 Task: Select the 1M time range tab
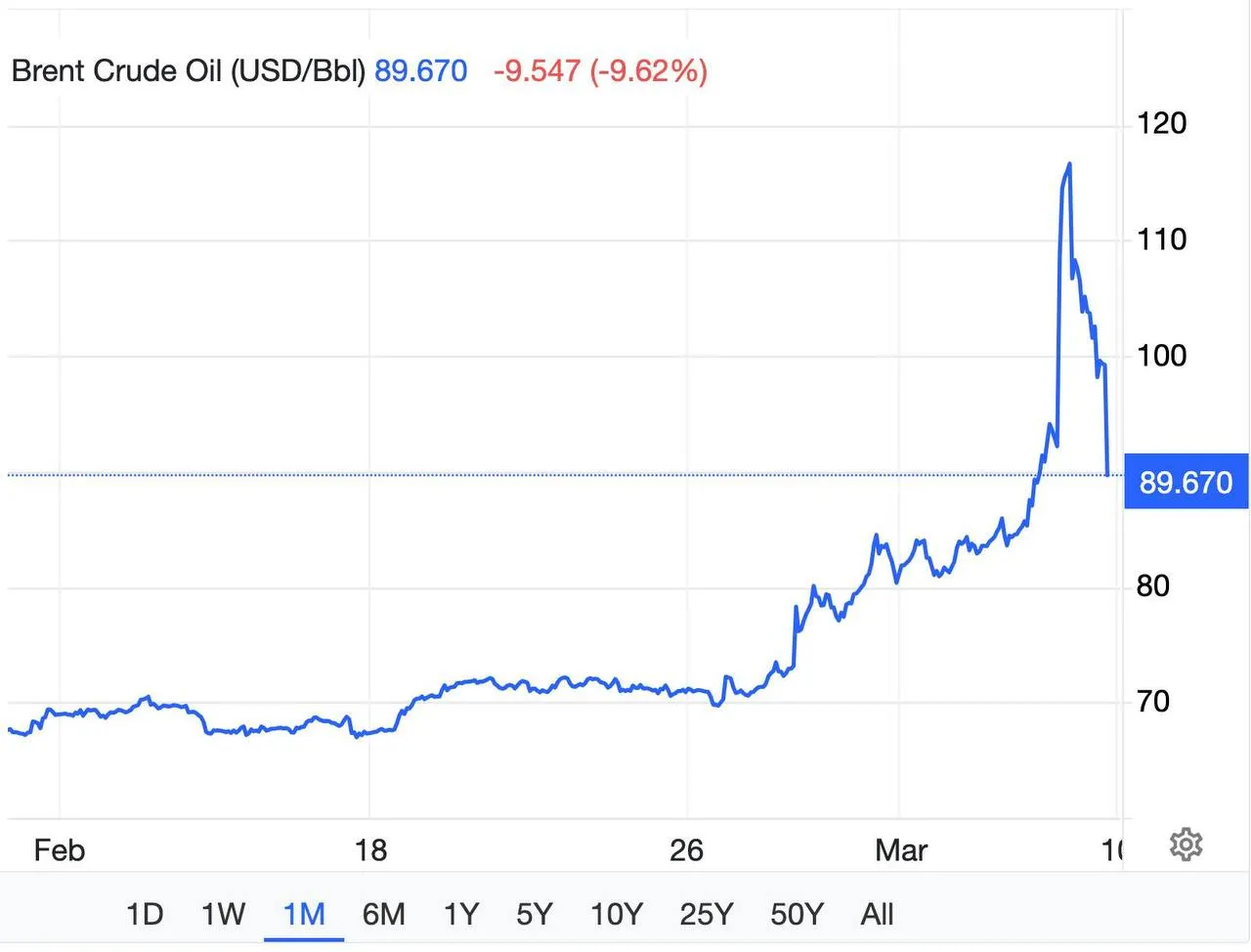(x=304, y=915)
